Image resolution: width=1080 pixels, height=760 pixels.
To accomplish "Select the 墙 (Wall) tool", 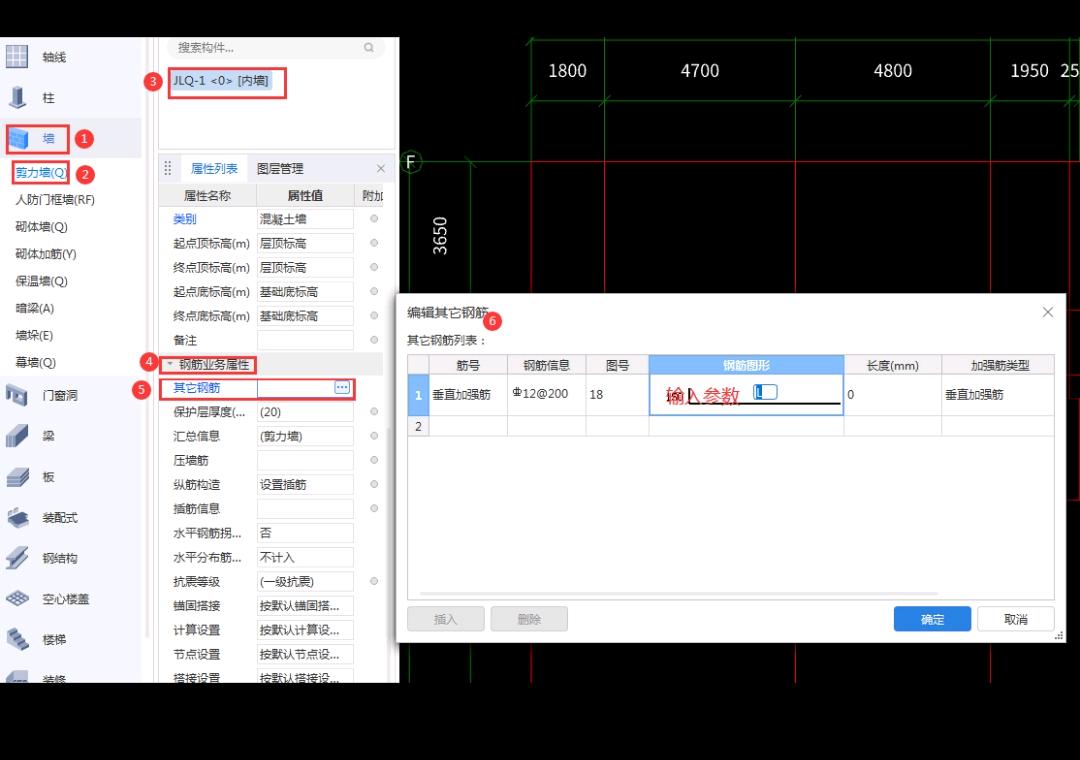I will (x=37, y=140).
